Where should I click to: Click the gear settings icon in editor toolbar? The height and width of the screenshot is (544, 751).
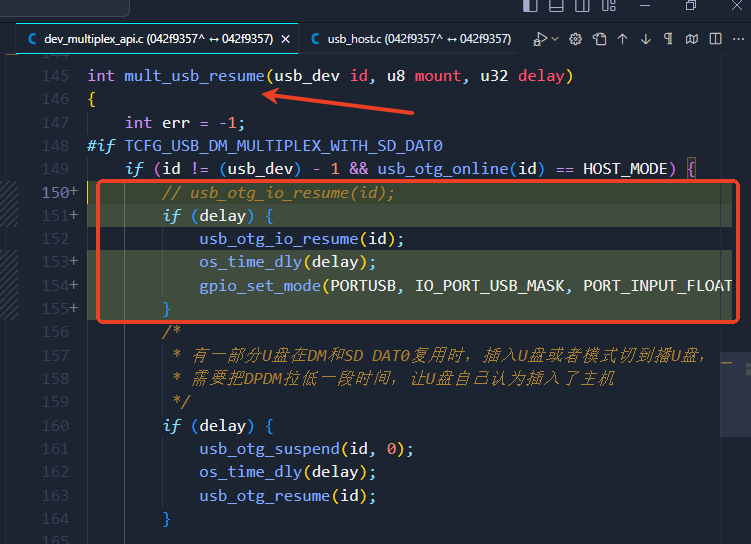tap(575, 39)
